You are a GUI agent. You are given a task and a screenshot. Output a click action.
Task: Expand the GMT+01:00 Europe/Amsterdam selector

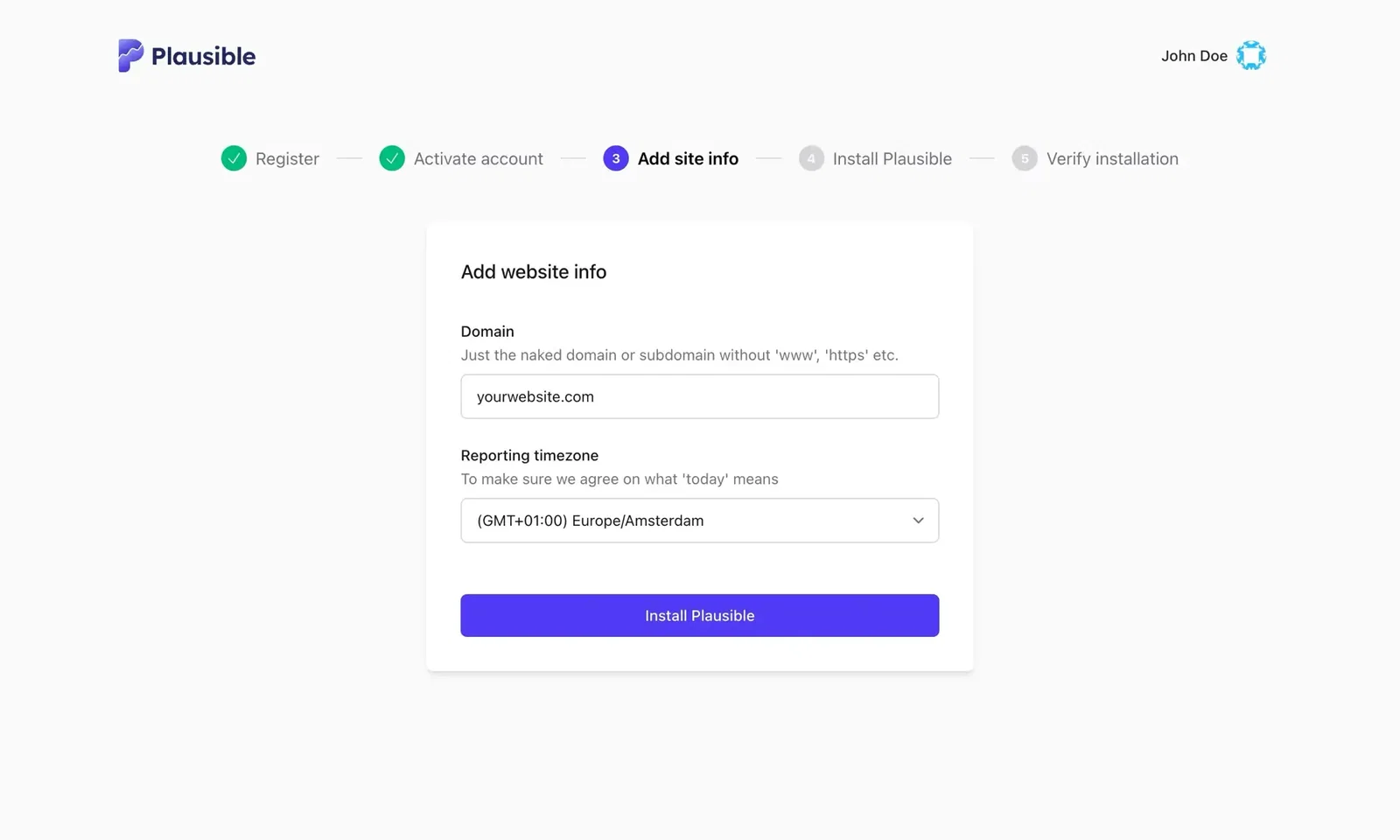[x=699, y=520]
